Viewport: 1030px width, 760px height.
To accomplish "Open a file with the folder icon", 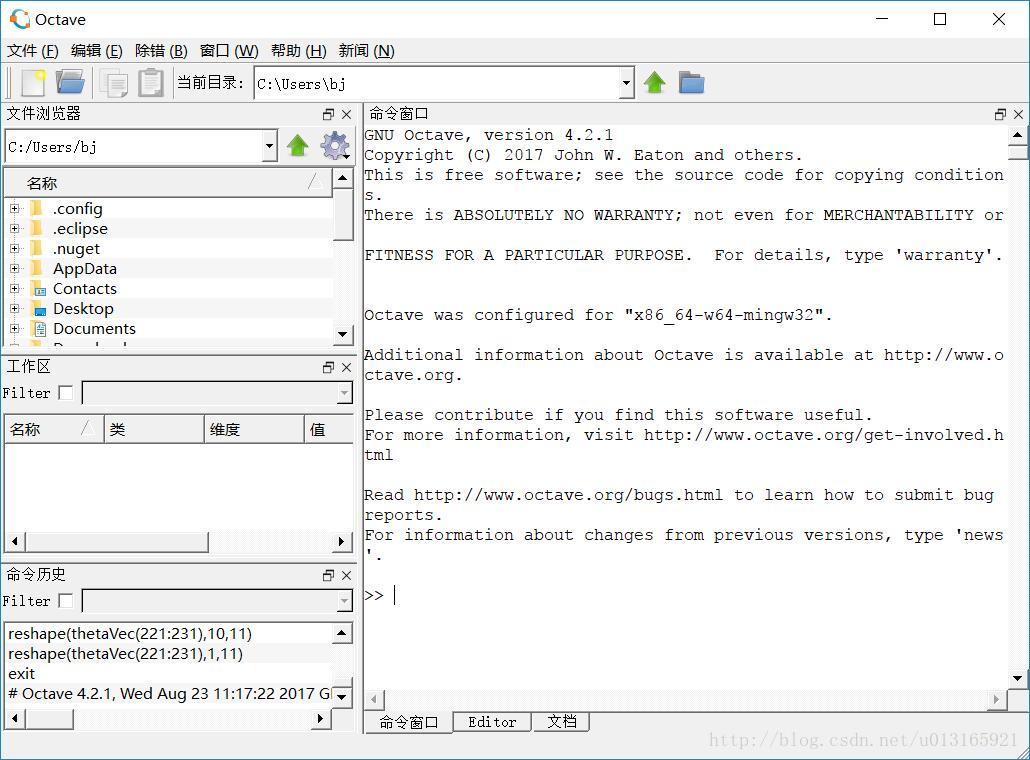I will pos(70,82).
